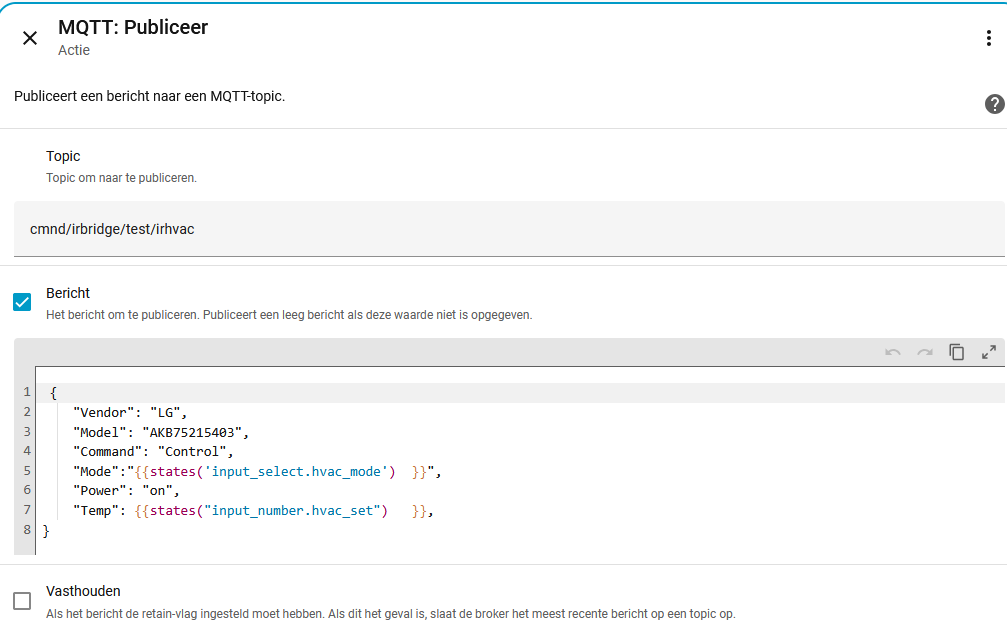Click the "Power": "on" line
Viewport: 1007px width, 641px height.
point(125,491)
